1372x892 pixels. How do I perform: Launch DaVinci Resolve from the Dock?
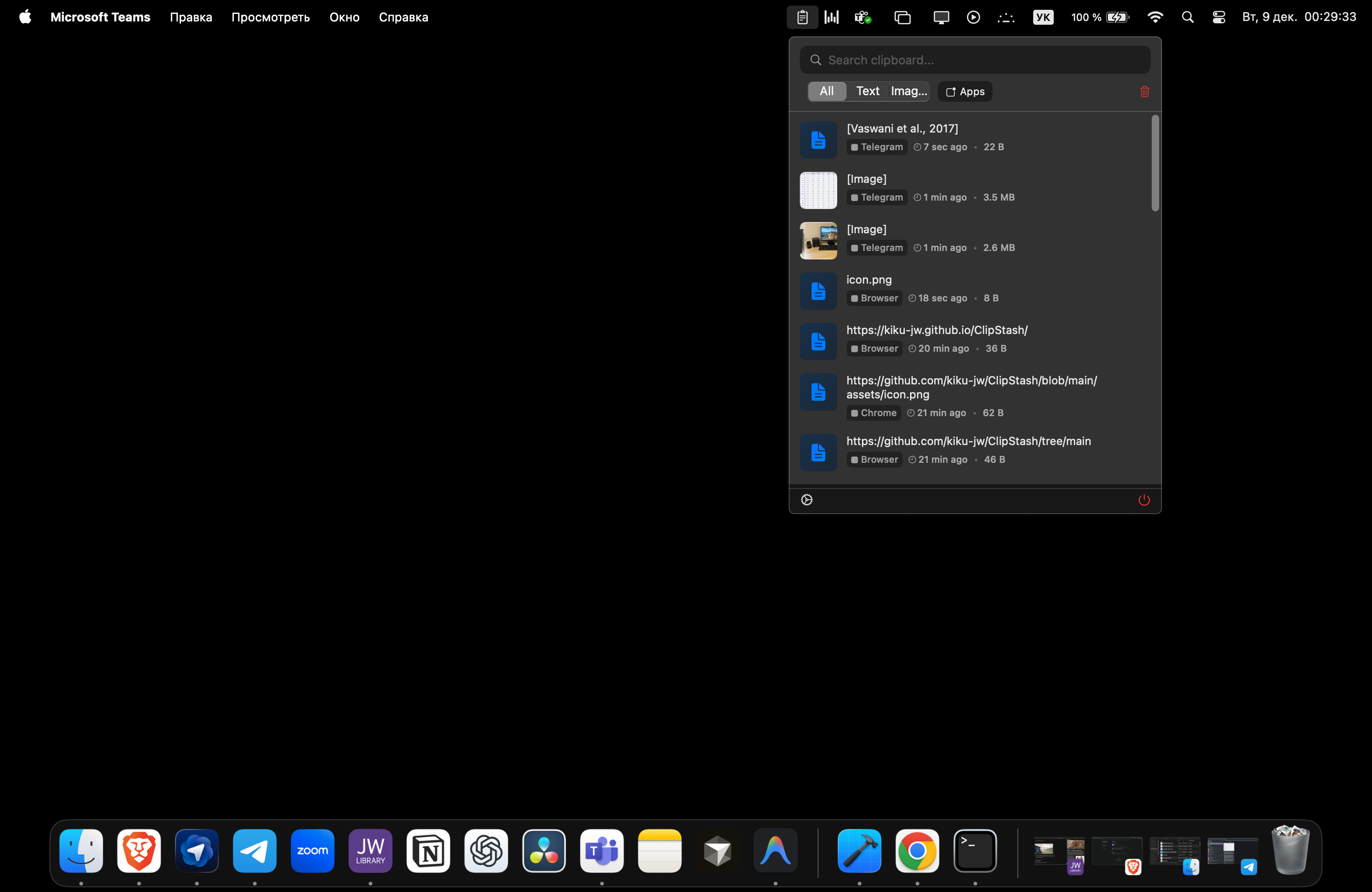(543, 851)
